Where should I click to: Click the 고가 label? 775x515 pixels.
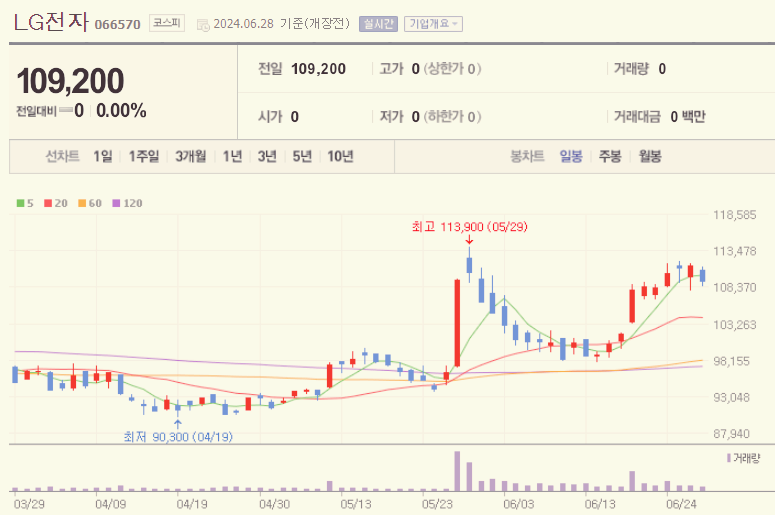point(391,69)
